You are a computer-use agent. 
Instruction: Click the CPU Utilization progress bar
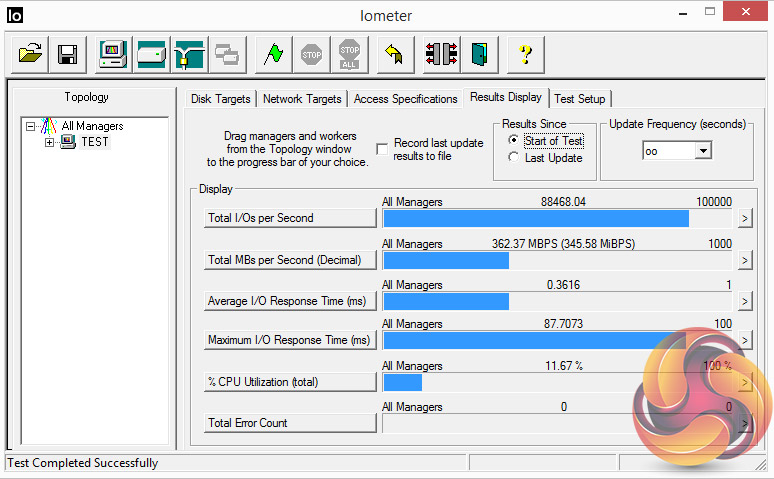558,382
